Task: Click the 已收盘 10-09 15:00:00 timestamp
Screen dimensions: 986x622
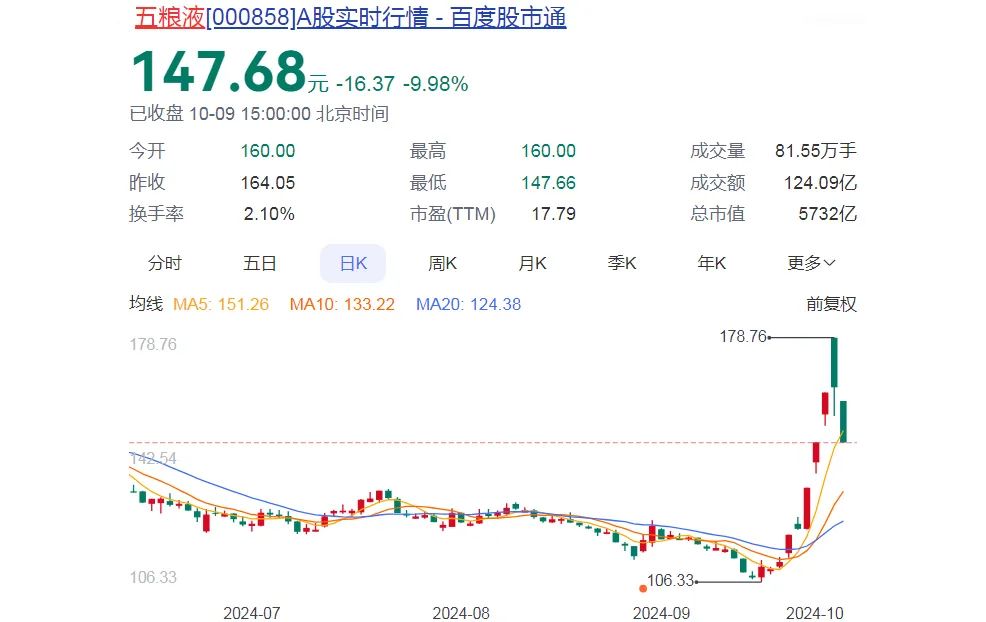Action: click(x=258, y=114)
